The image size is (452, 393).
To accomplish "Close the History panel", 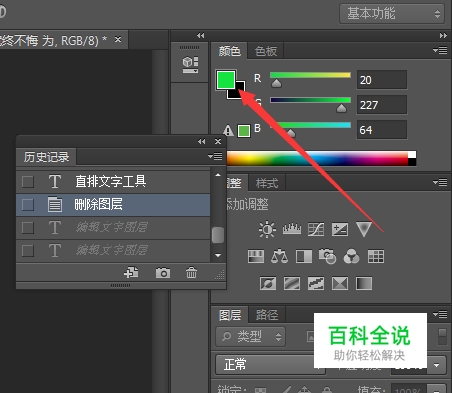I will [218, 142].
